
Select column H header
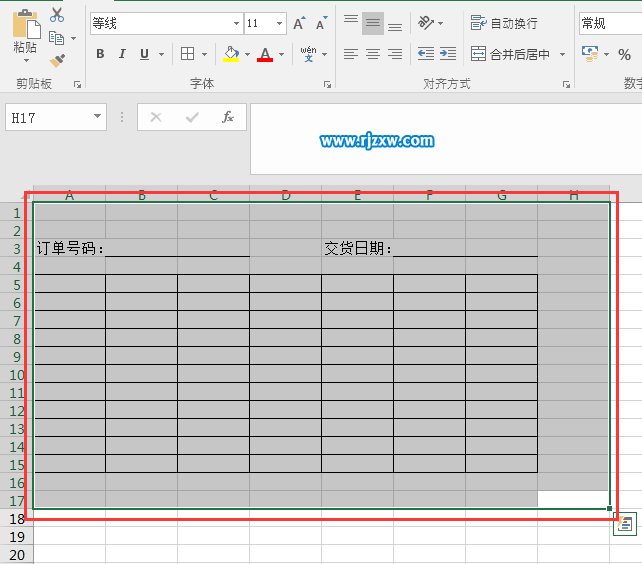point(574,195)
